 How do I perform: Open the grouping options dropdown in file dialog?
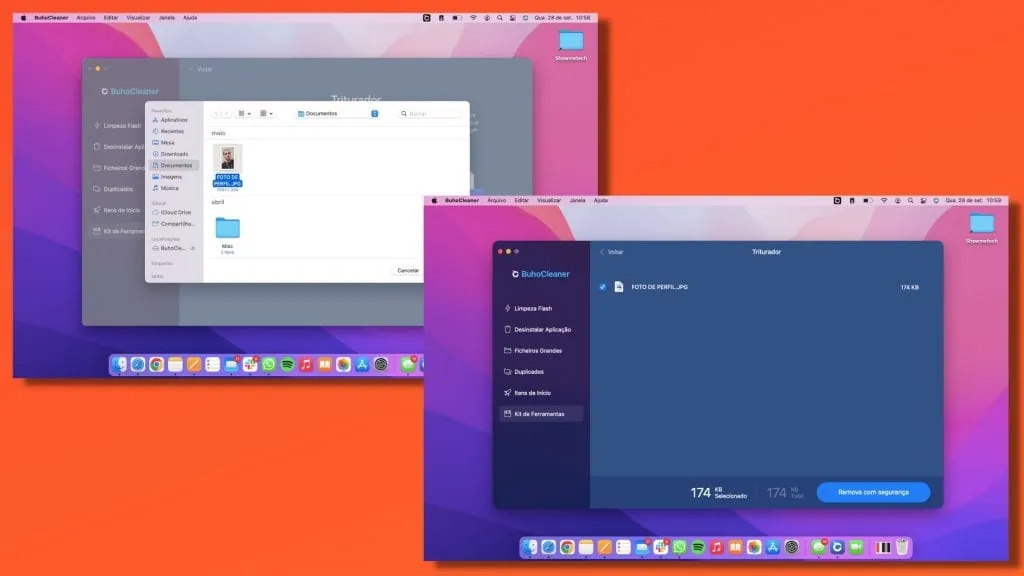[x=267, y=114]
